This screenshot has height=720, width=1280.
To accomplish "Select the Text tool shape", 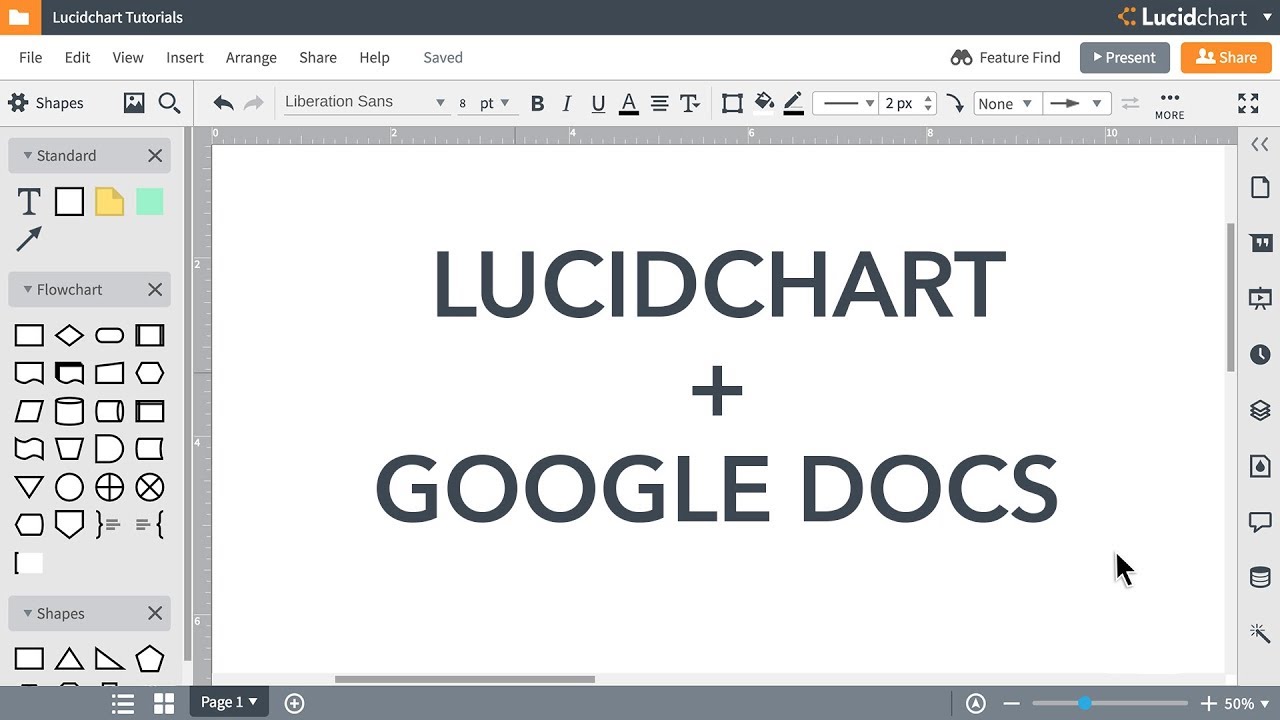I will (x=29, y=202).
